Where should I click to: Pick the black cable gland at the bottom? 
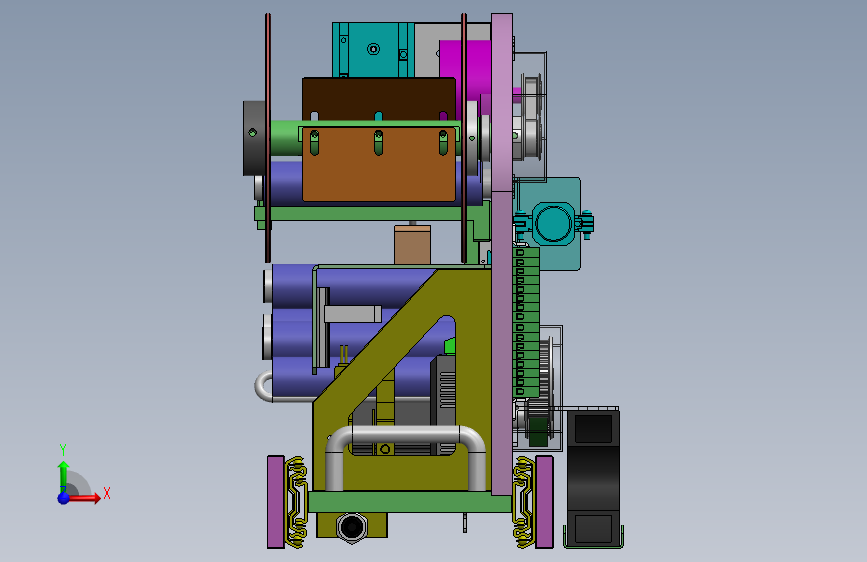pos(352,527)
